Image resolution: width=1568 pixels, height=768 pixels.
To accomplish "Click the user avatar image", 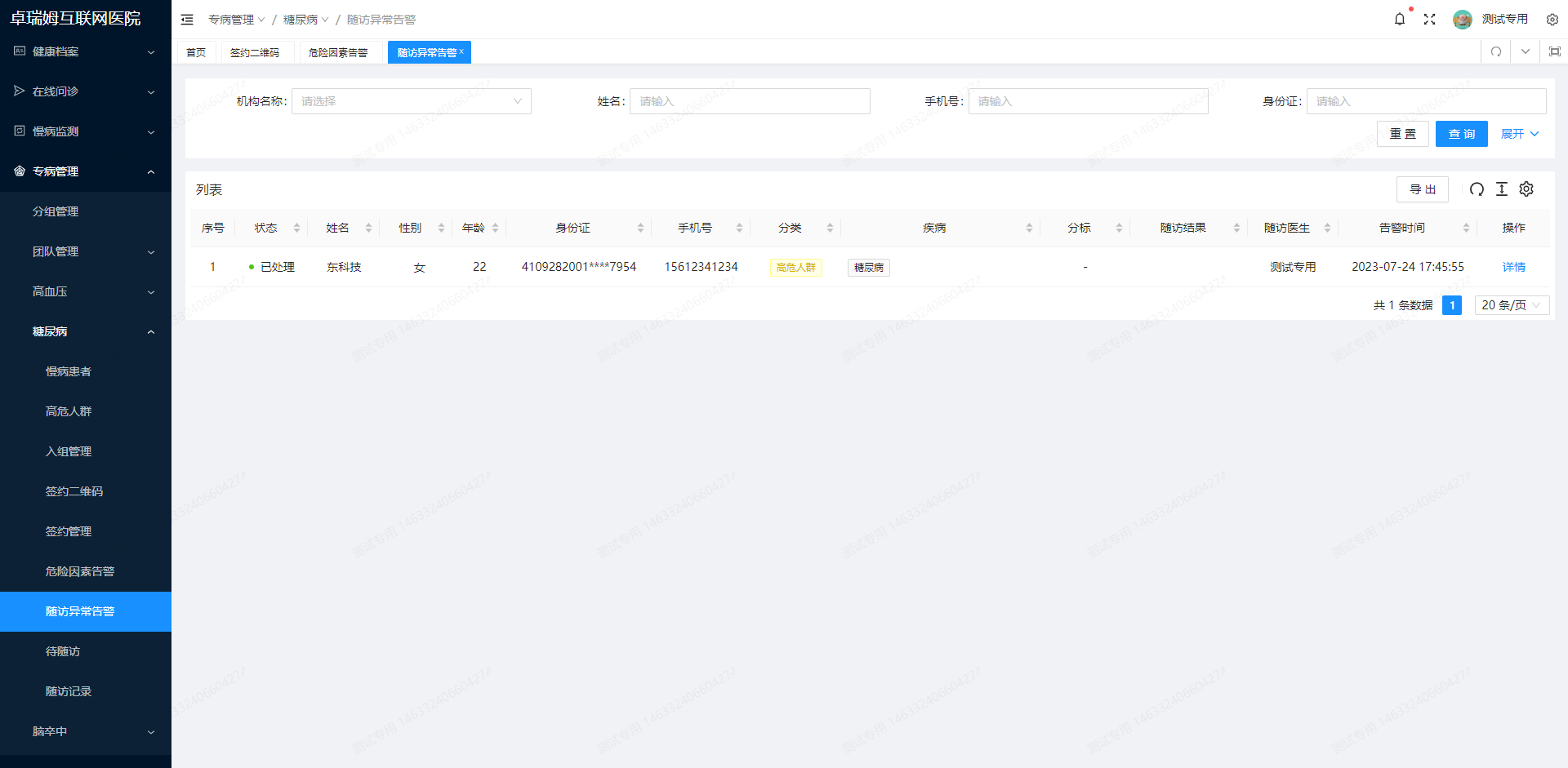I will click(x=1463, y=19).
